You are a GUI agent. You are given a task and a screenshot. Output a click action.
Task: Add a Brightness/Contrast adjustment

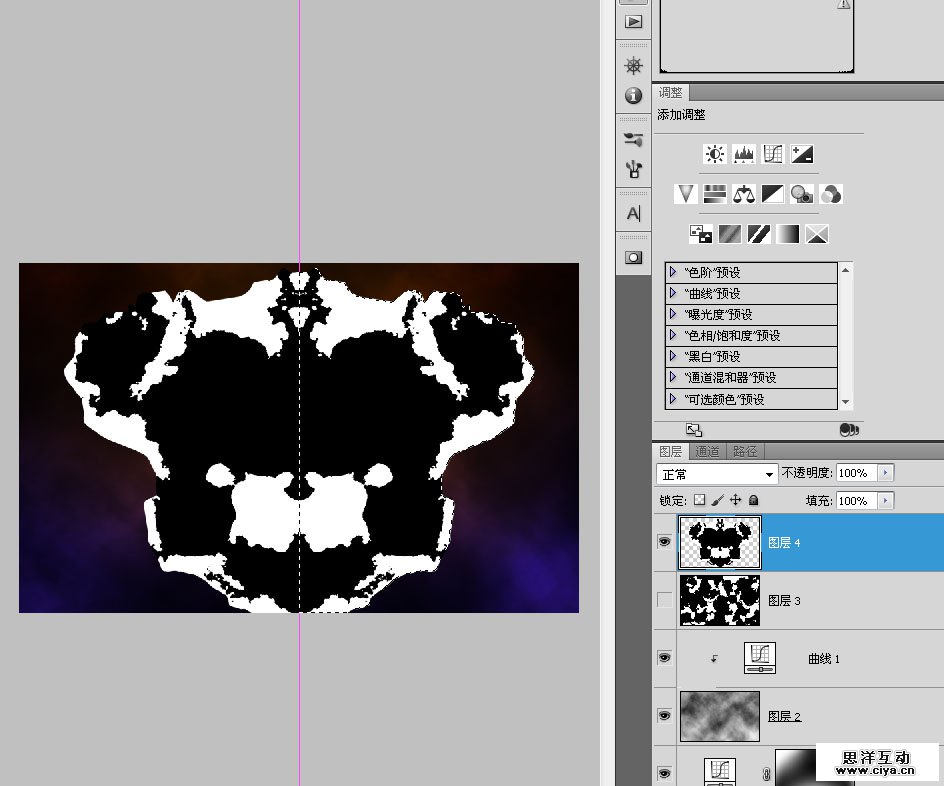pos(714,154)
